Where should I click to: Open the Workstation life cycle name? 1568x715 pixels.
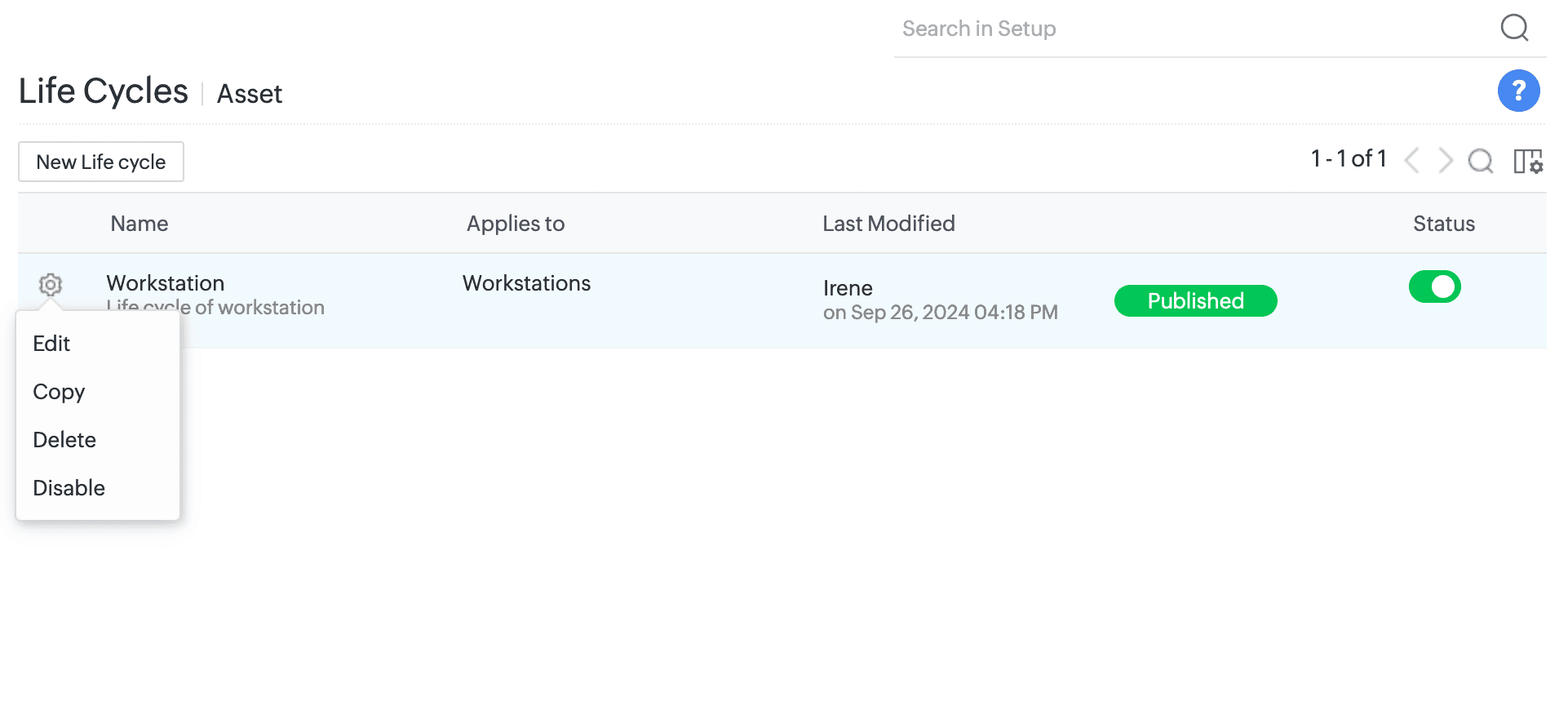click(x=166, y=283)
